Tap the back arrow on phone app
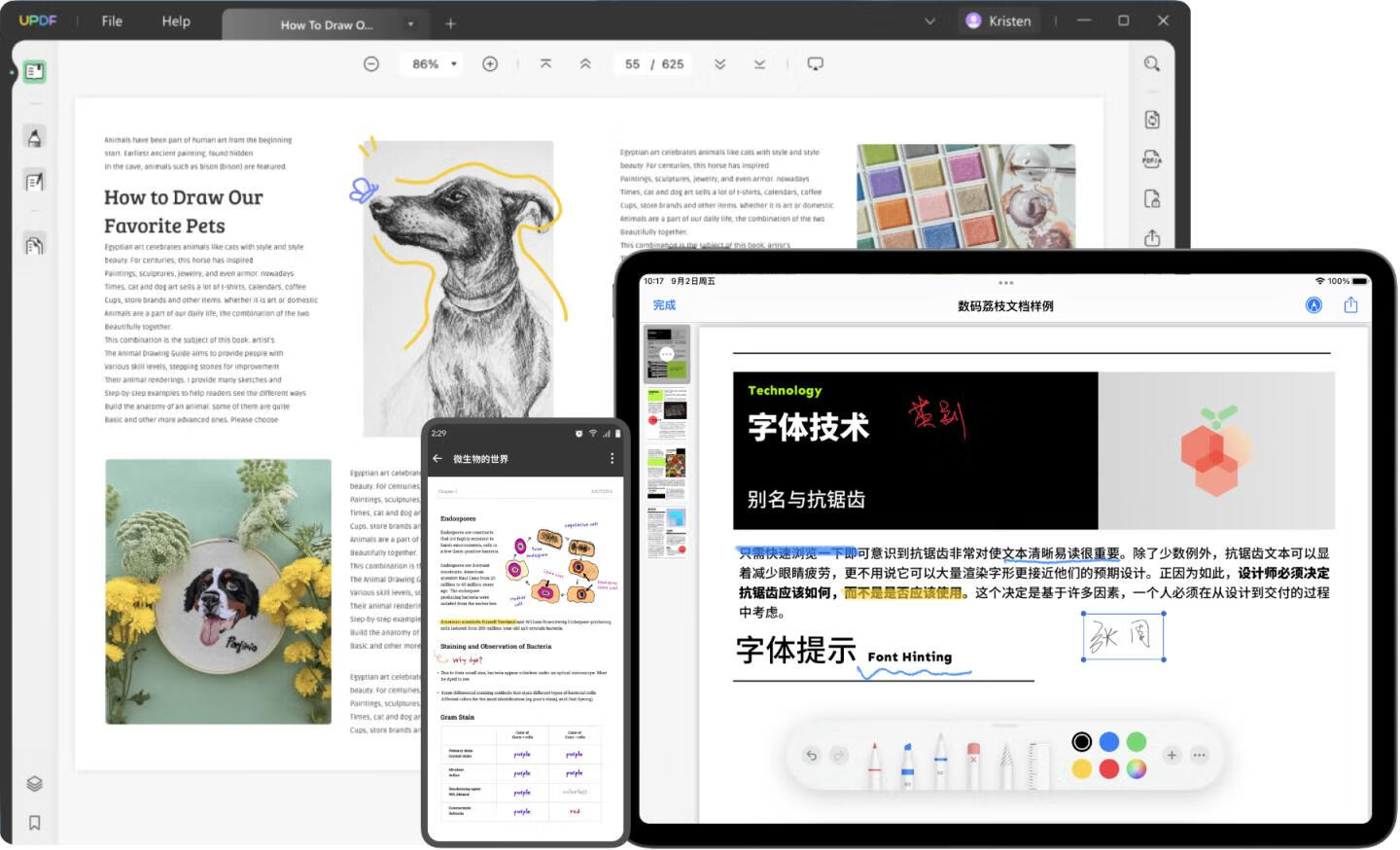 (437, 458)
